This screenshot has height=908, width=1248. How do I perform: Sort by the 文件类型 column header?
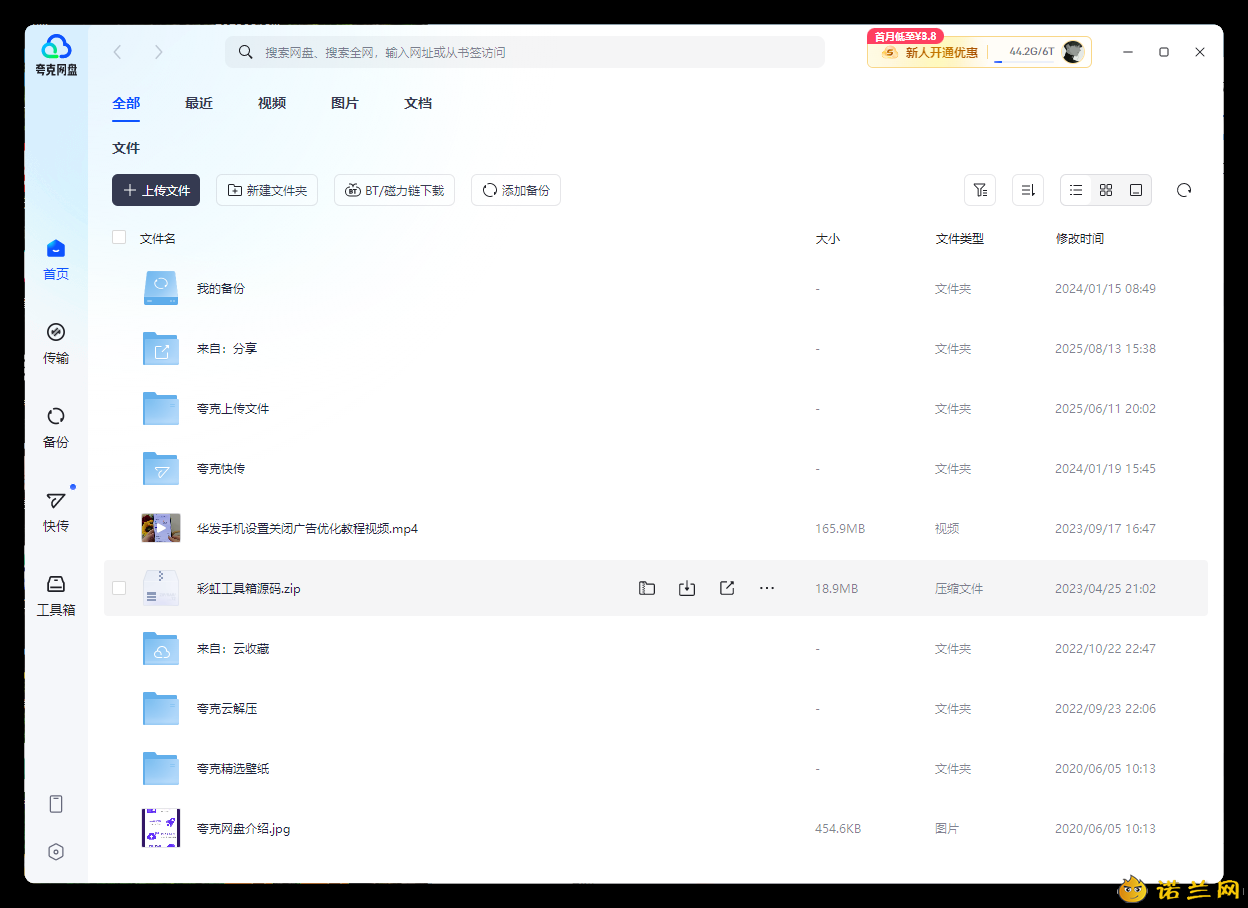pos(960,238)
